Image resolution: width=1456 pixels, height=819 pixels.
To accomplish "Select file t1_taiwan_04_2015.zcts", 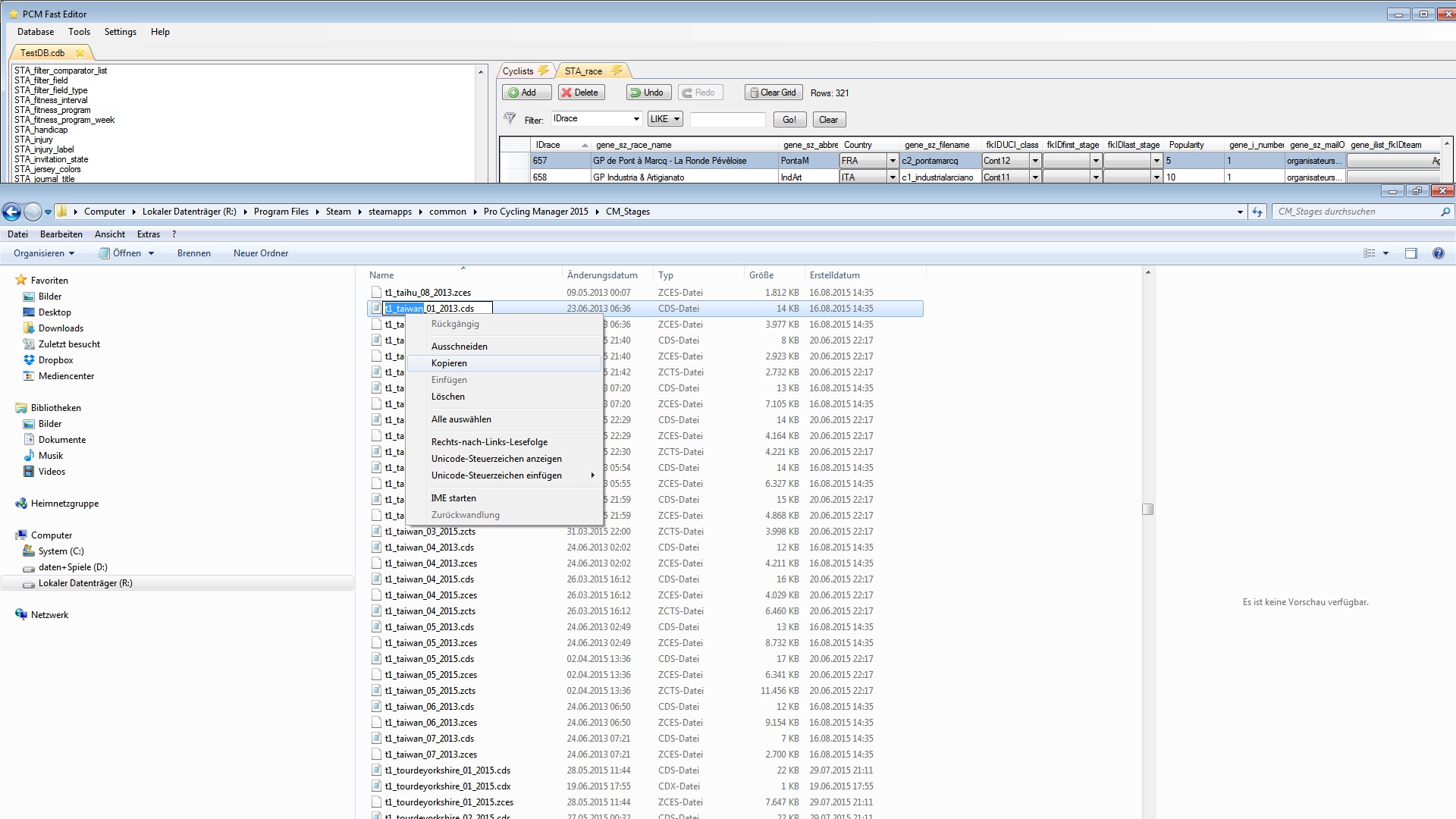I will pos(430,611).
